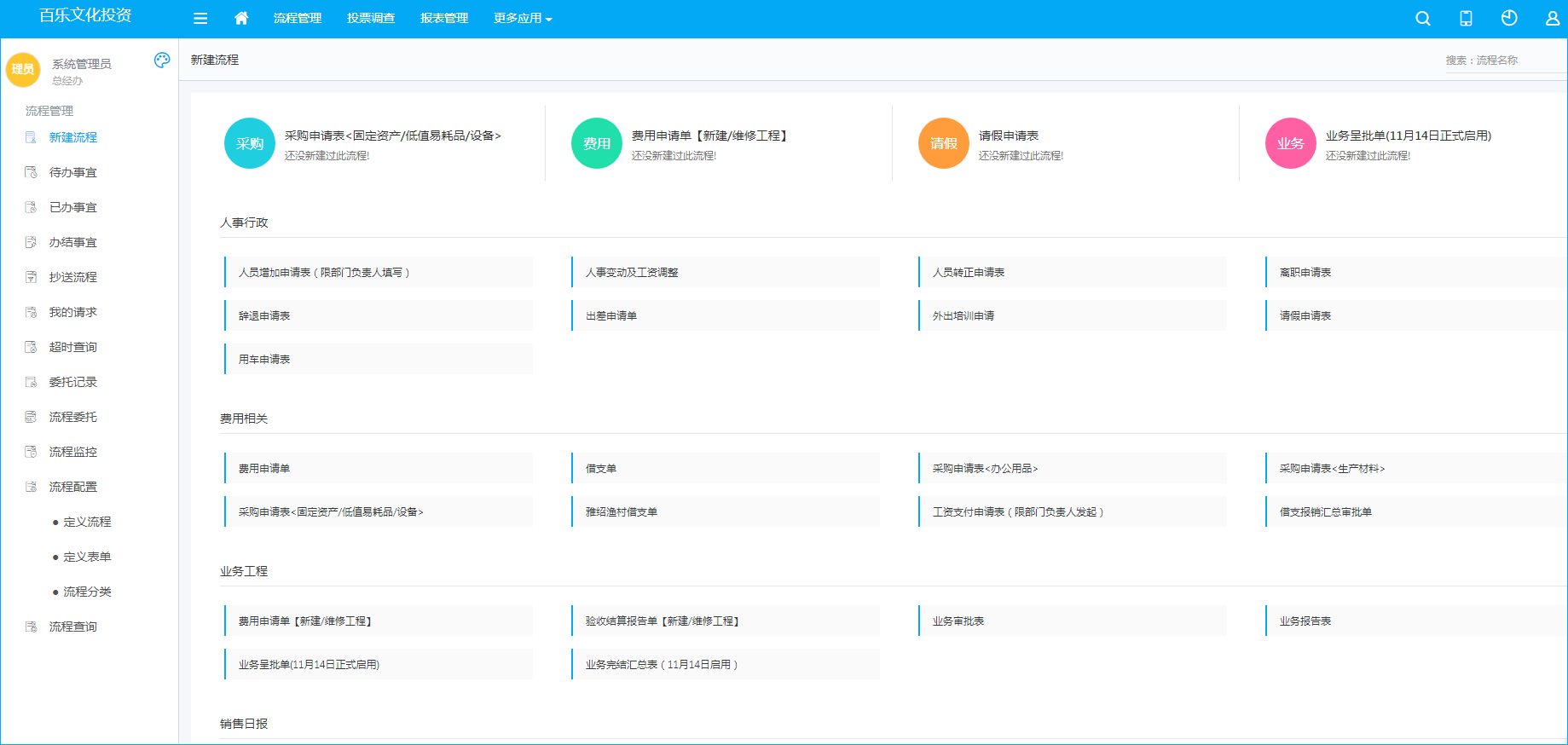Open 辞退申请表 workflow
The height and width of the screenshot is (745, 1568).
point(379,315)
